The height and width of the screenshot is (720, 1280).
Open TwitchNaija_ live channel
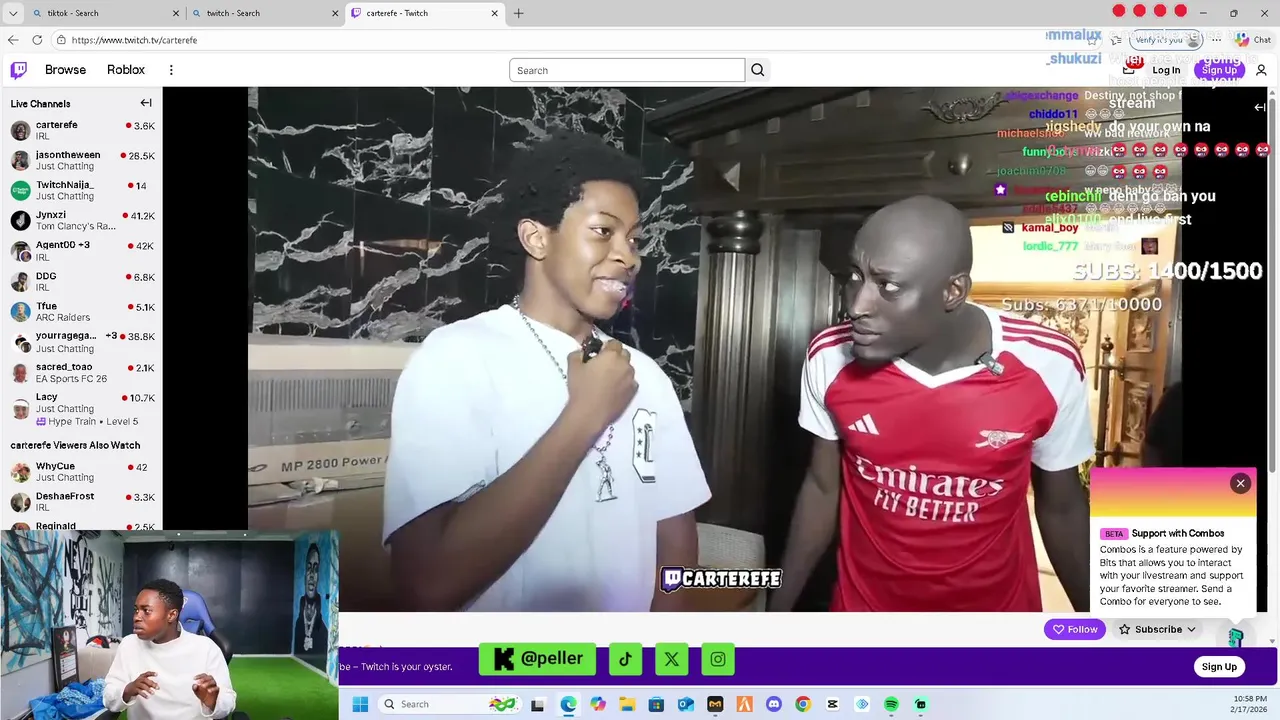pos(81,190)
